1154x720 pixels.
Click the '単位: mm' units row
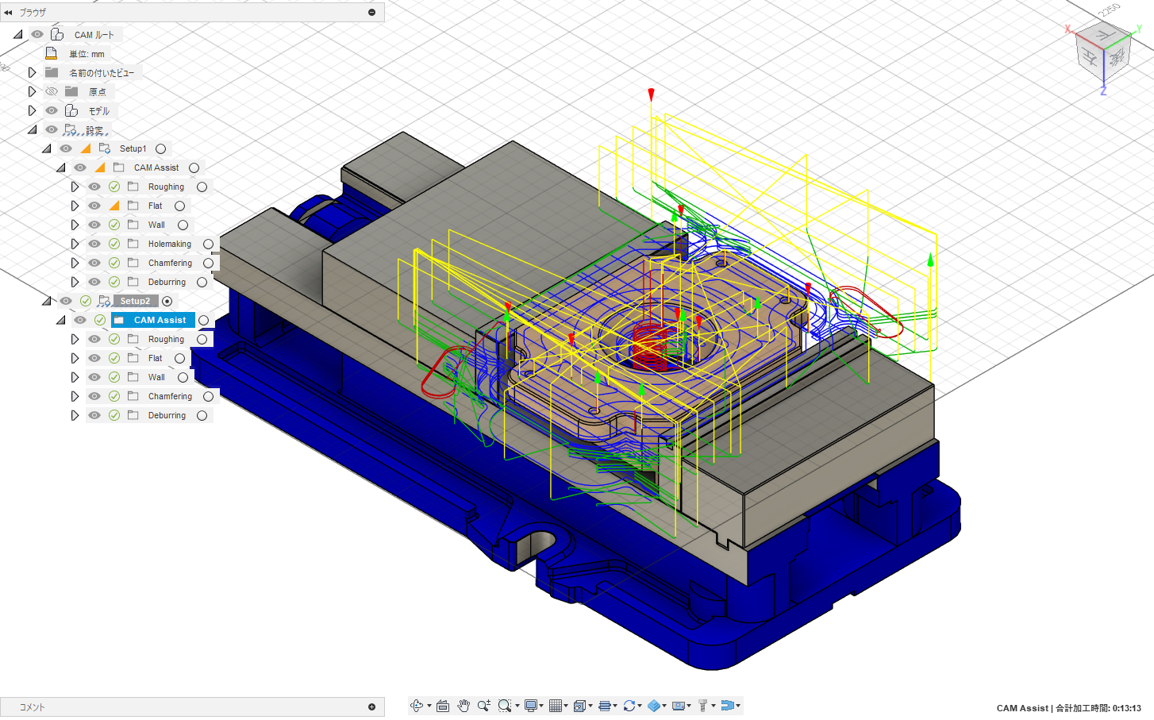coord(87,54)
